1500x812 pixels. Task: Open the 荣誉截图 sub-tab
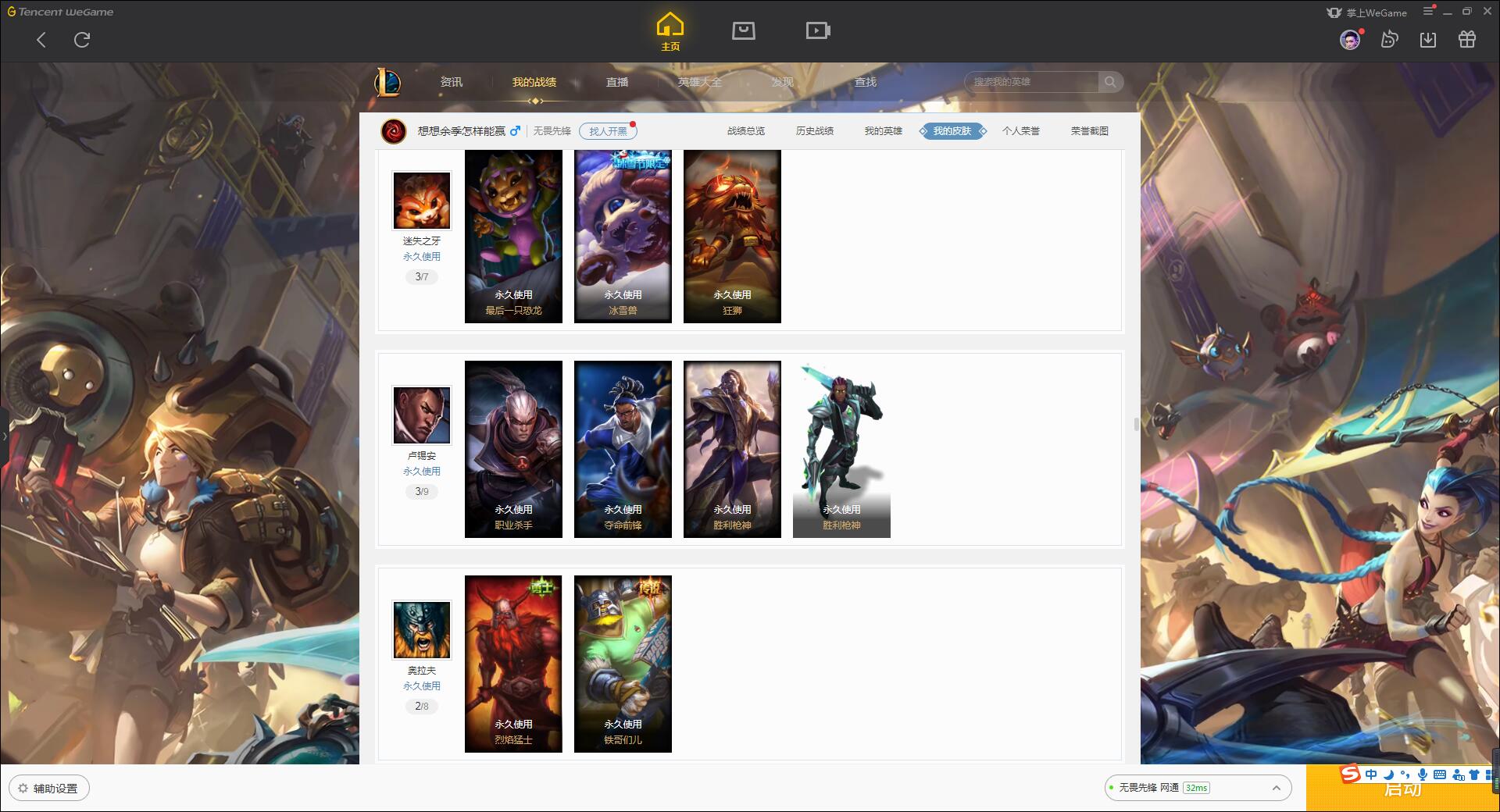point(1090,131)
